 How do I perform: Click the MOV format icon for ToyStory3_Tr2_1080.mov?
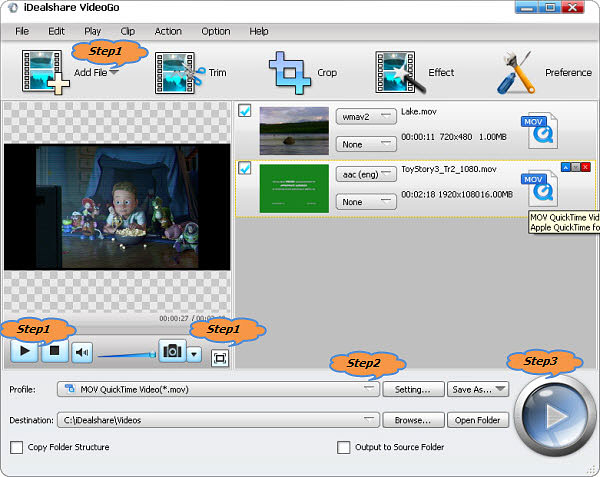(540, 189)
